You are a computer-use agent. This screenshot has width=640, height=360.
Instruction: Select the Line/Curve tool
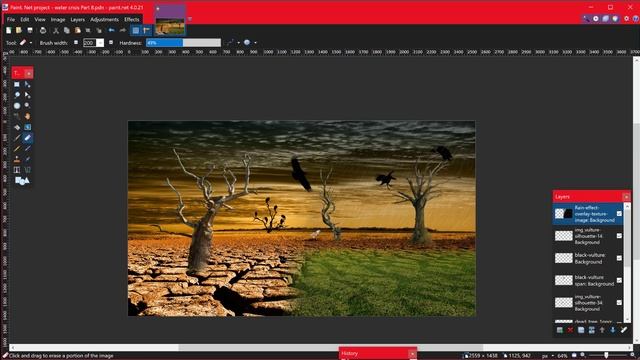coord(27,170)
